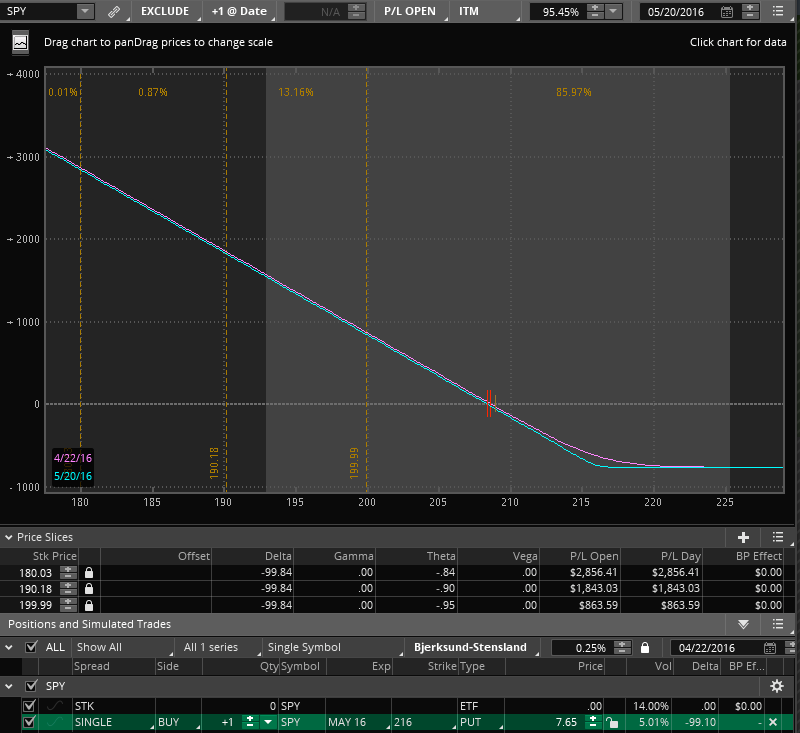
Task: Click the chart image icon above the graph
Action: [20, 43]
